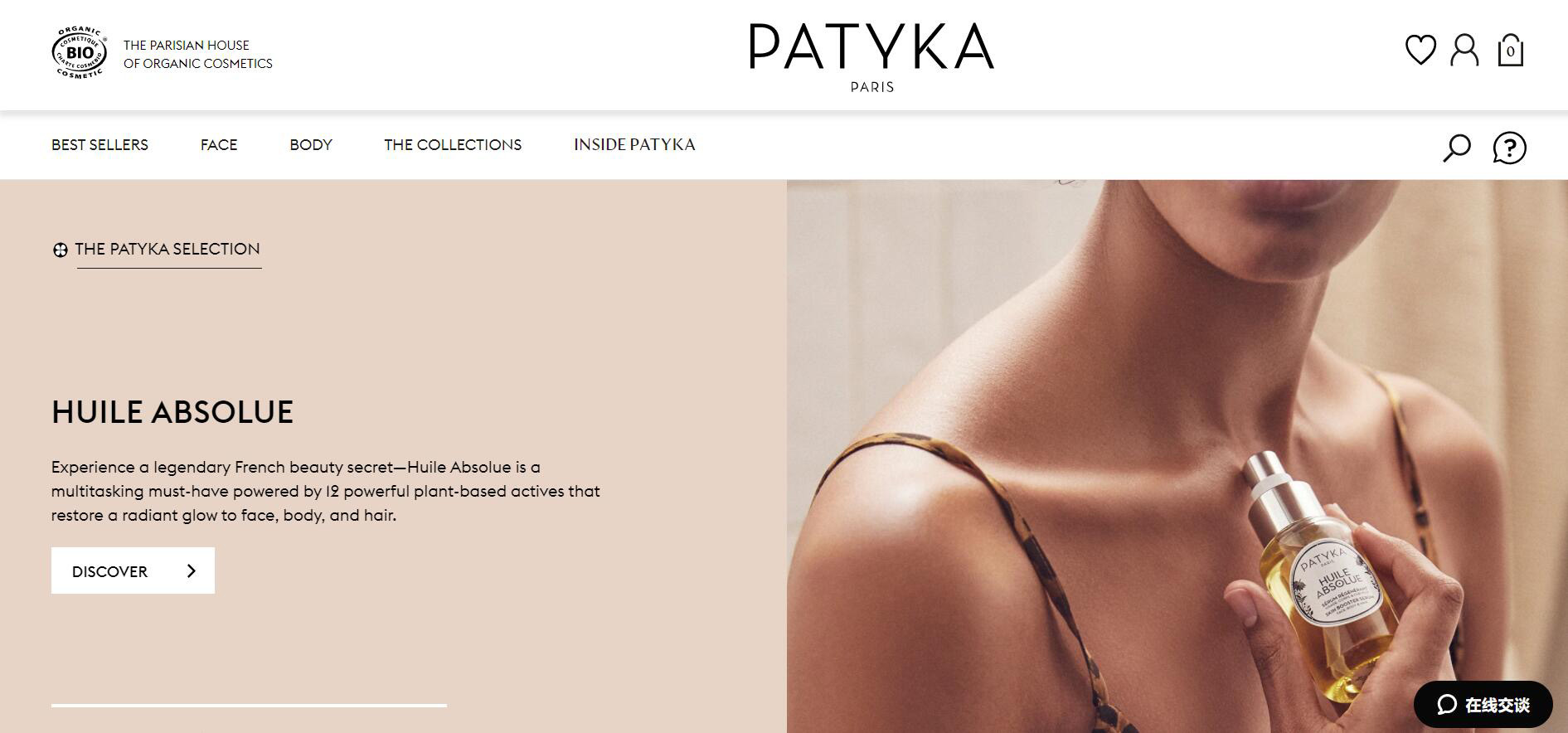Click the Discover button
This screenshot has width=1568, height=733.
click(x=133, y=570)
